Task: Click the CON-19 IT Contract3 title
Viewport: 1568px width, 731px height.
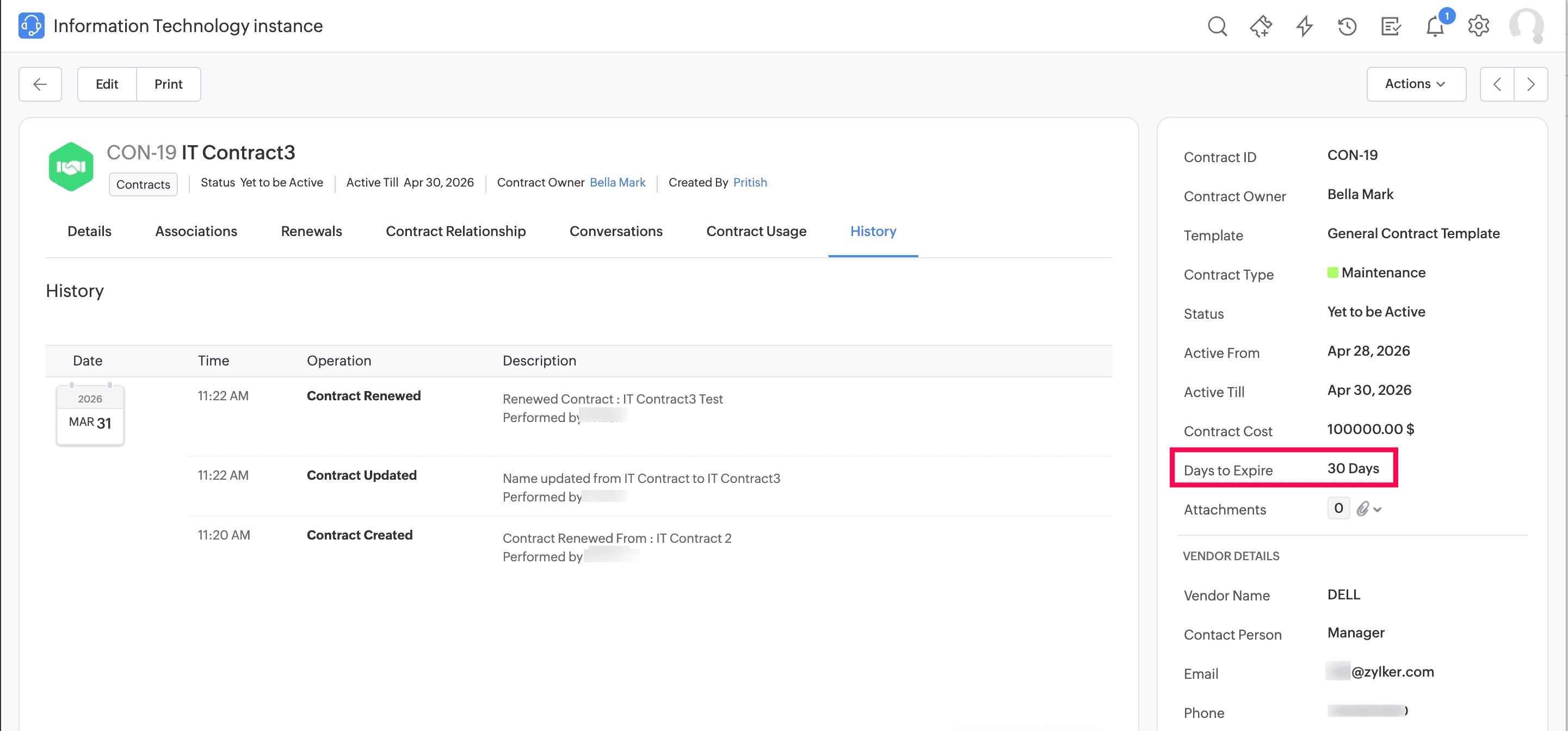Action: click(x=201, y=152)
